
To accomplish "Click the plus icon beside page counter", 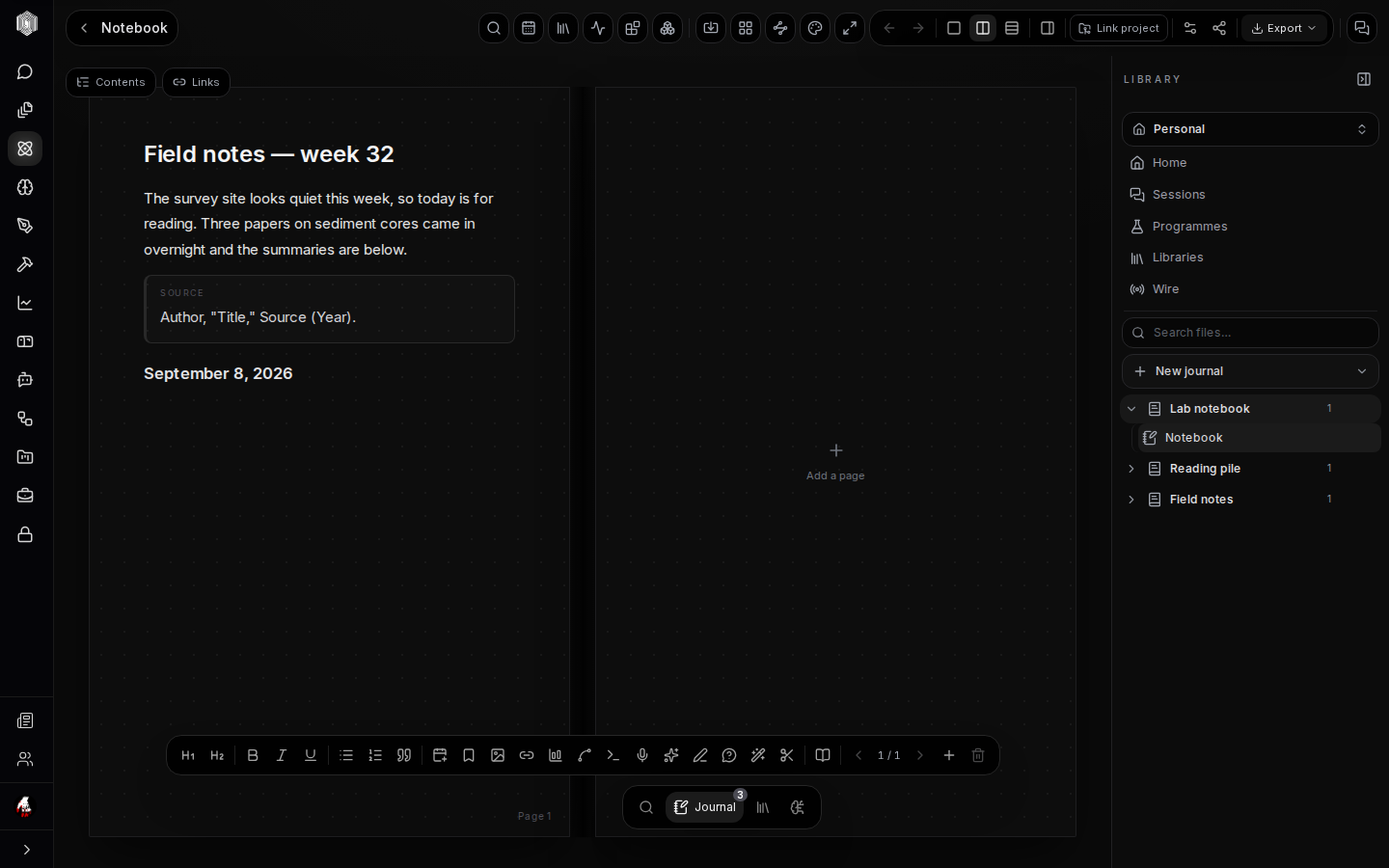I will [949, 755].
